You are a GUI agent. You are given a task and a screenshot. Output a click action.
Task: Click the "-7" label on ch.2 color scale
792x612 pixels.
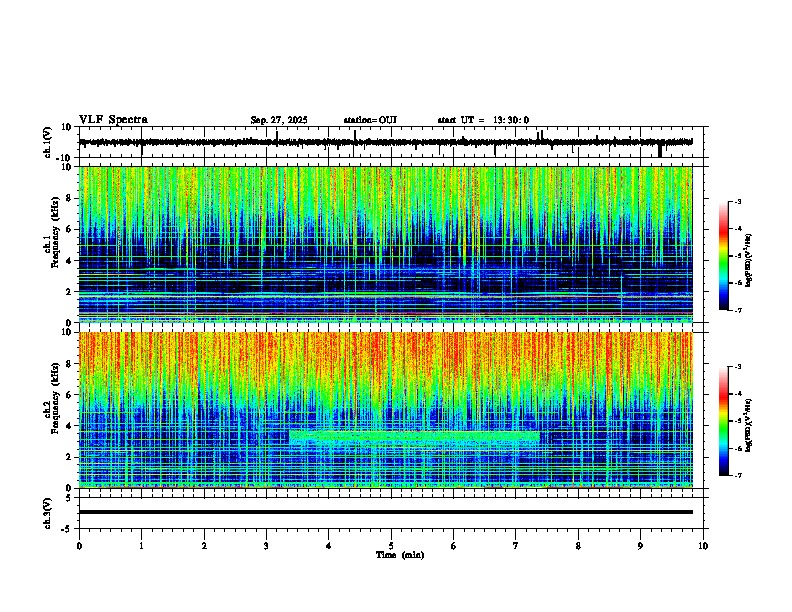[737, 475]
